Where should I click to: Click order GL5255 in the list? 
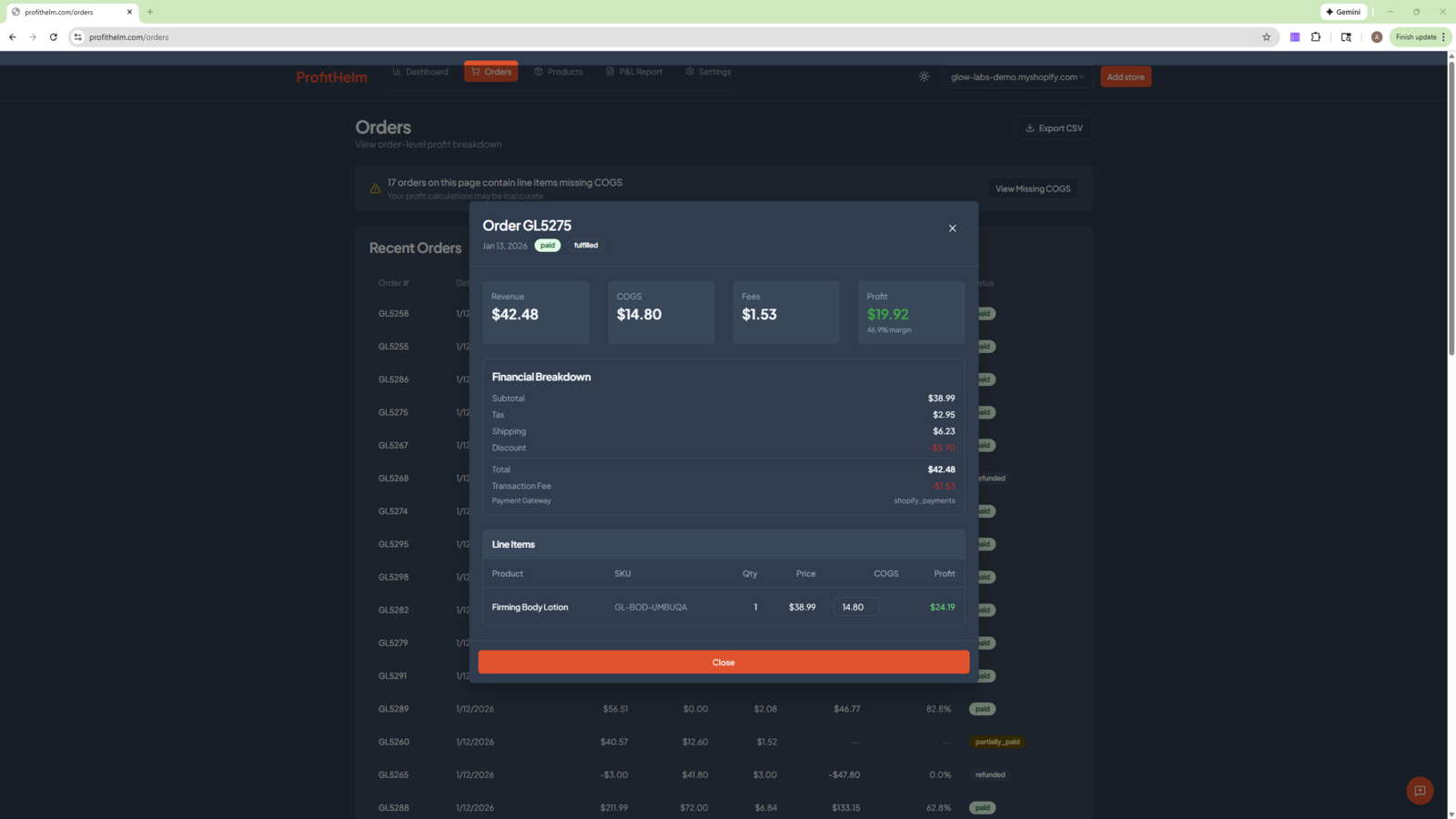393,347
